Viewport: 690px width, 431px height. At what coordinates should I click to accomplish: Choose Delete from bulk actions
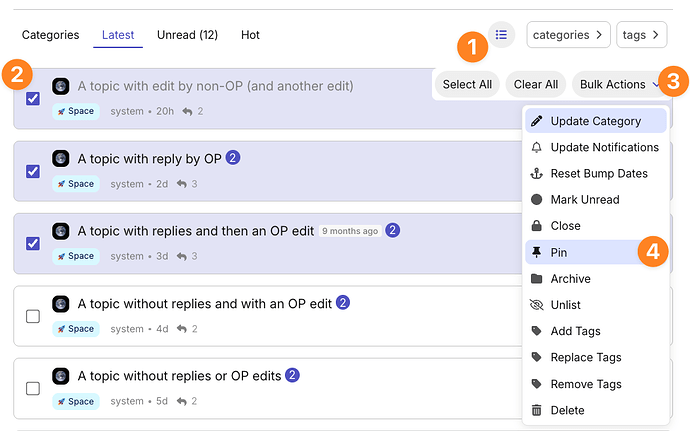coord(596,410)
